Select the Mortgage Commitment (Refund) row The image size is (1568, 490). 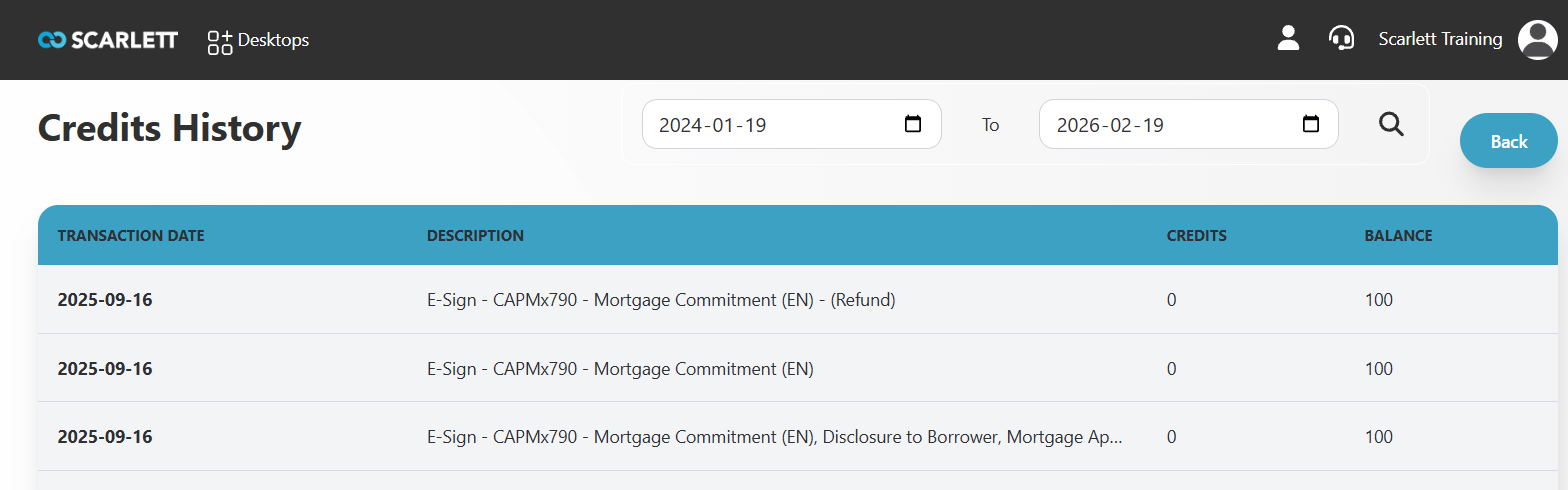660,300
